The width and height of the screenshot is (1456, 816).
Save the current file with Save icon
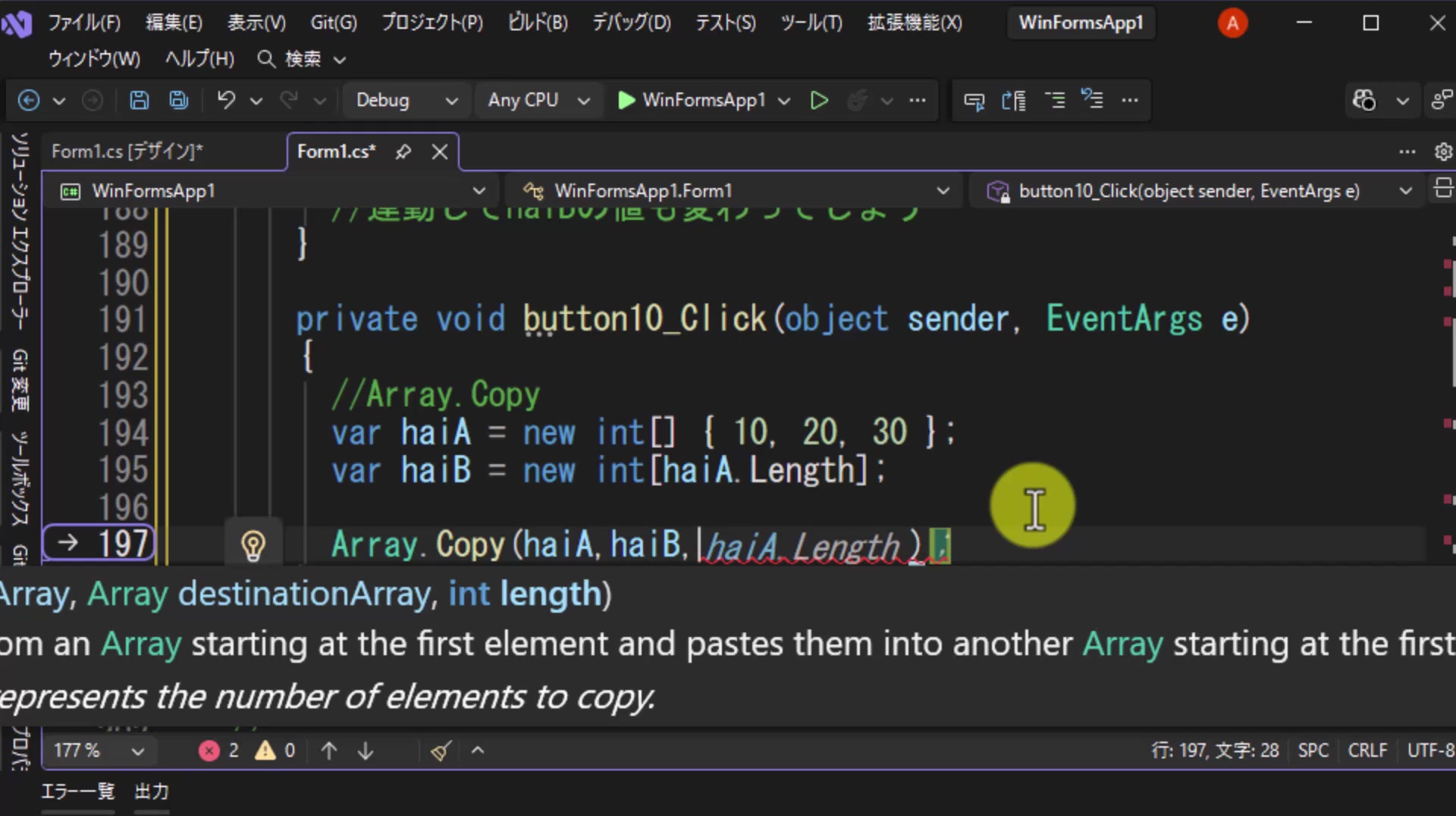[140, 100]
